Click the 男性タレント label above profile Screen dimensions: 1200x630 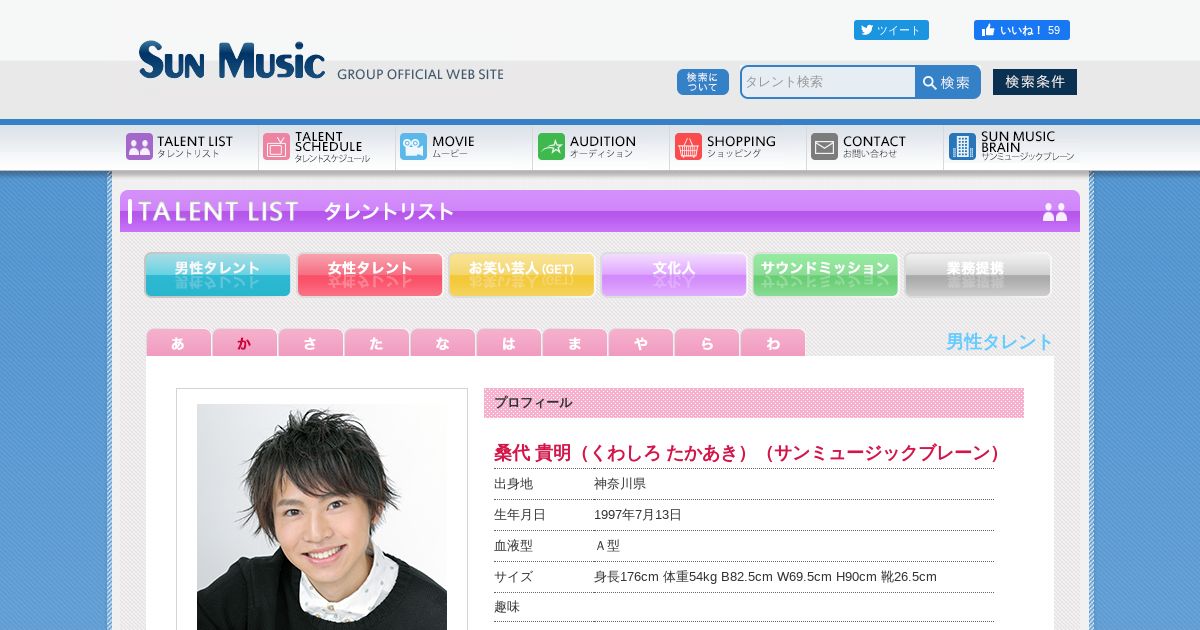999,342
